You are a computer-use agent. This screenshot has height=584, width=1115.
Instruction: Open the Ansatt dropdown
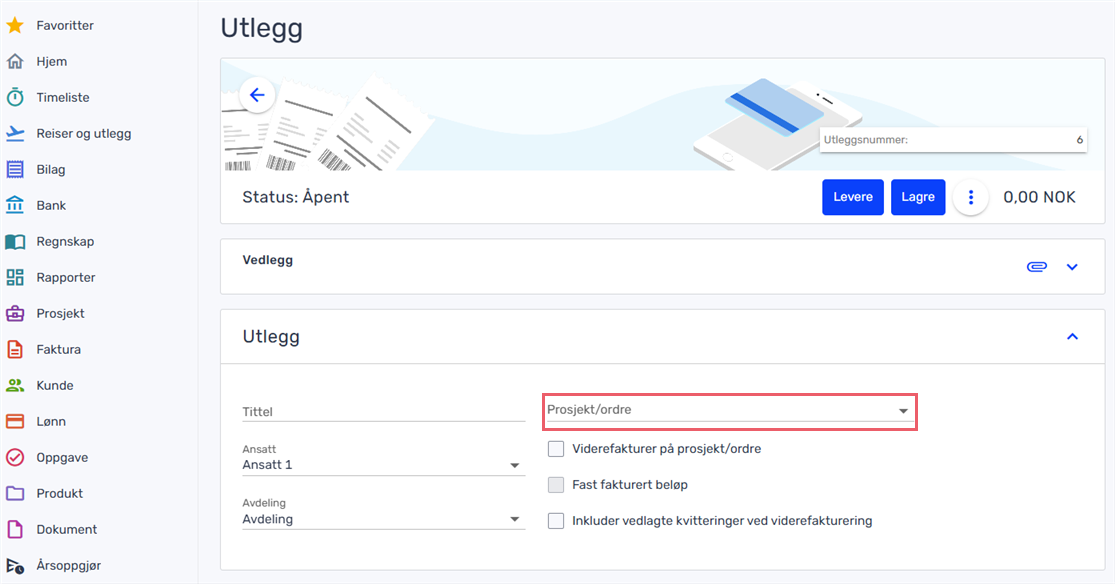(383, 459)
